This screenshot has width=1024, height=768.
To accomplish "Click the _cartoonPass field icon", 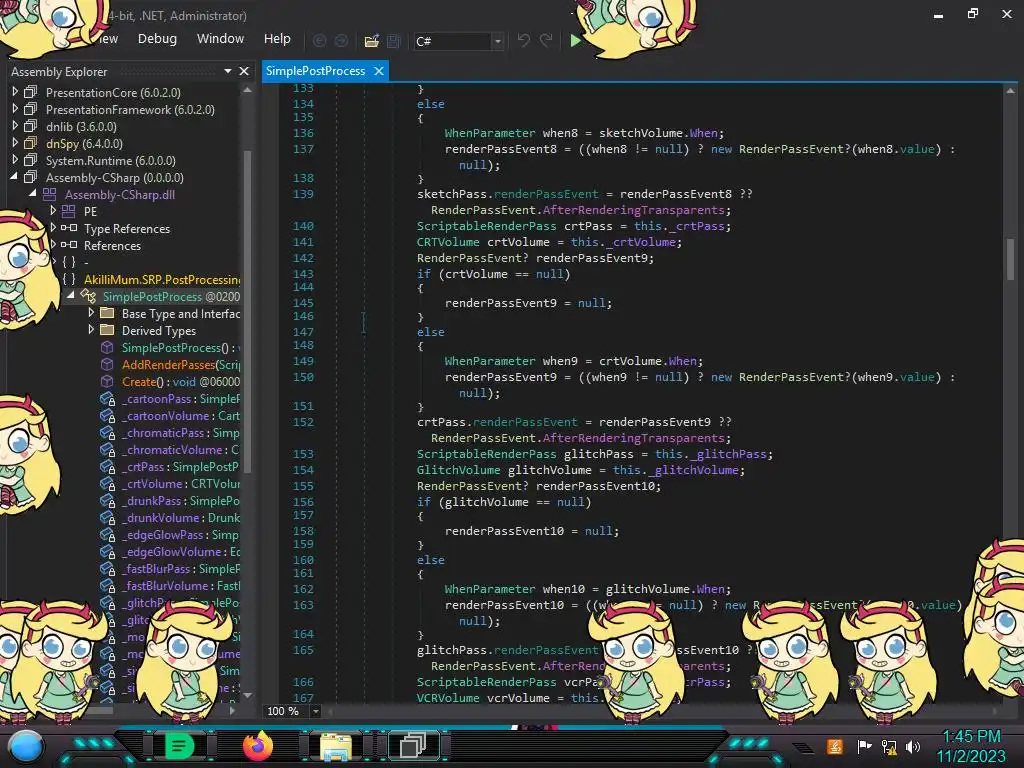I will 107,399.
